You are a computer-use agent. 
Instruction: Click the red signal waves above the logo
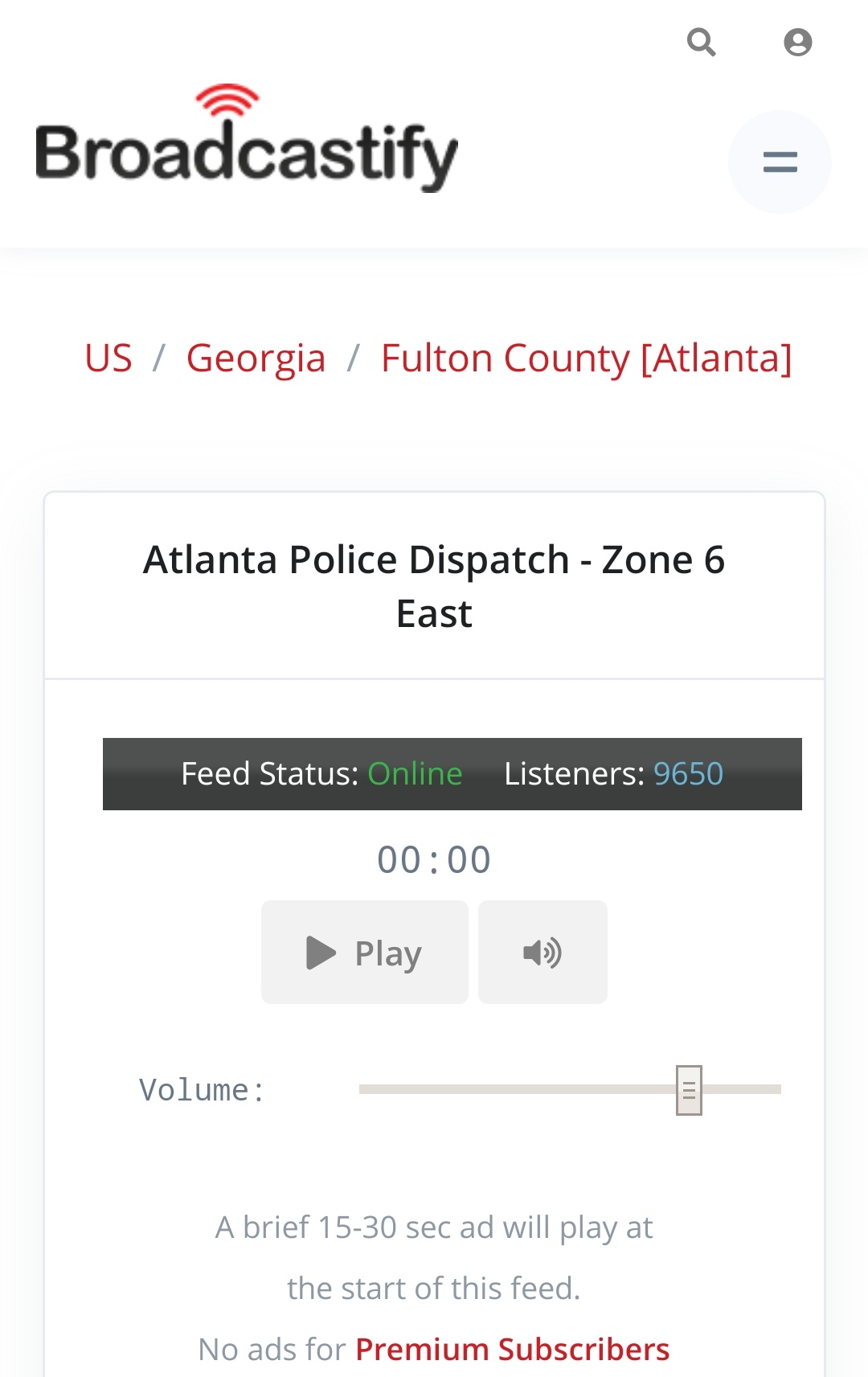pos(227,100)
